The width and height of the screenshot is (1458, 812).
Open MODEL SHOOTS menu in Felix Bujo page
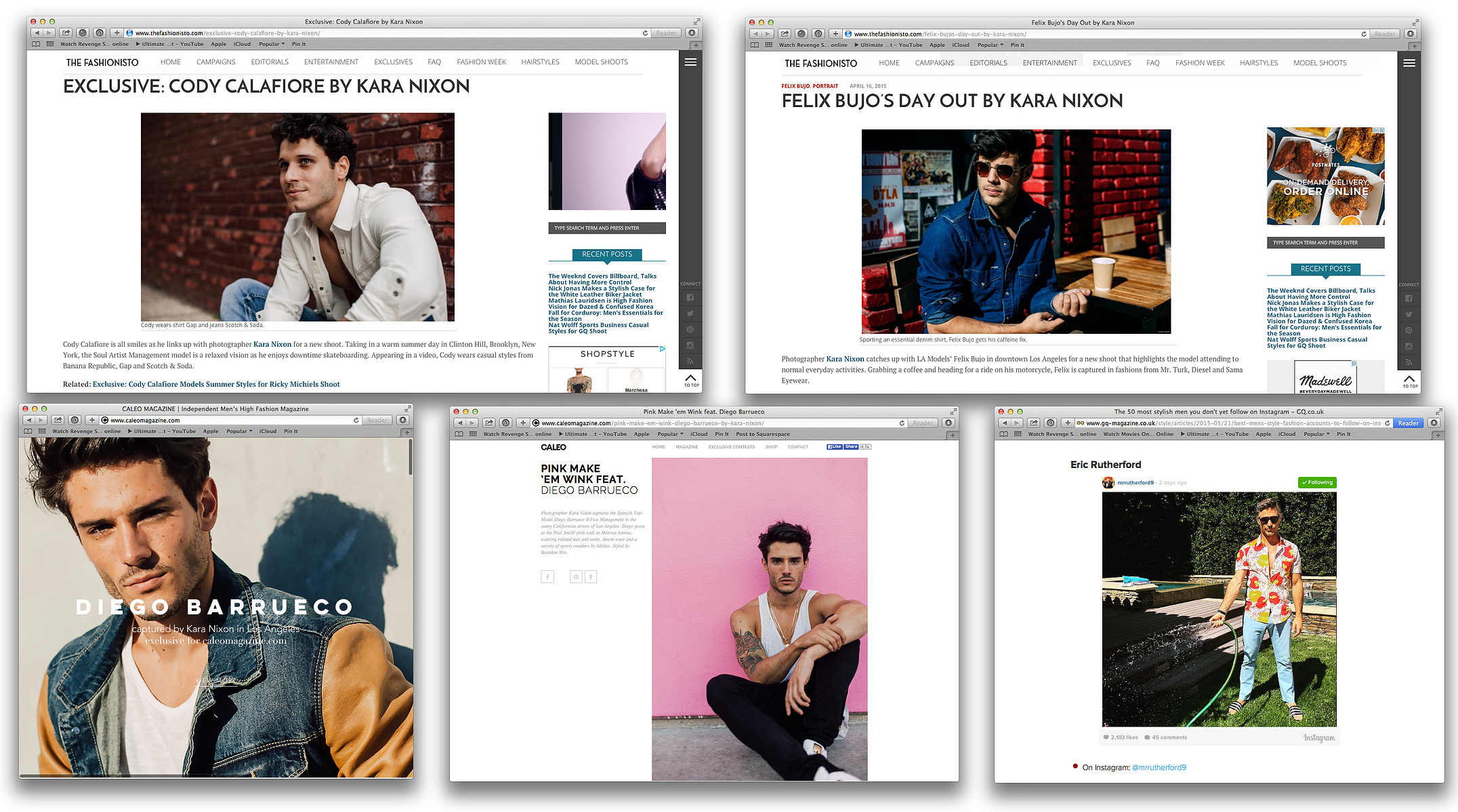[x=1320, y=63]
